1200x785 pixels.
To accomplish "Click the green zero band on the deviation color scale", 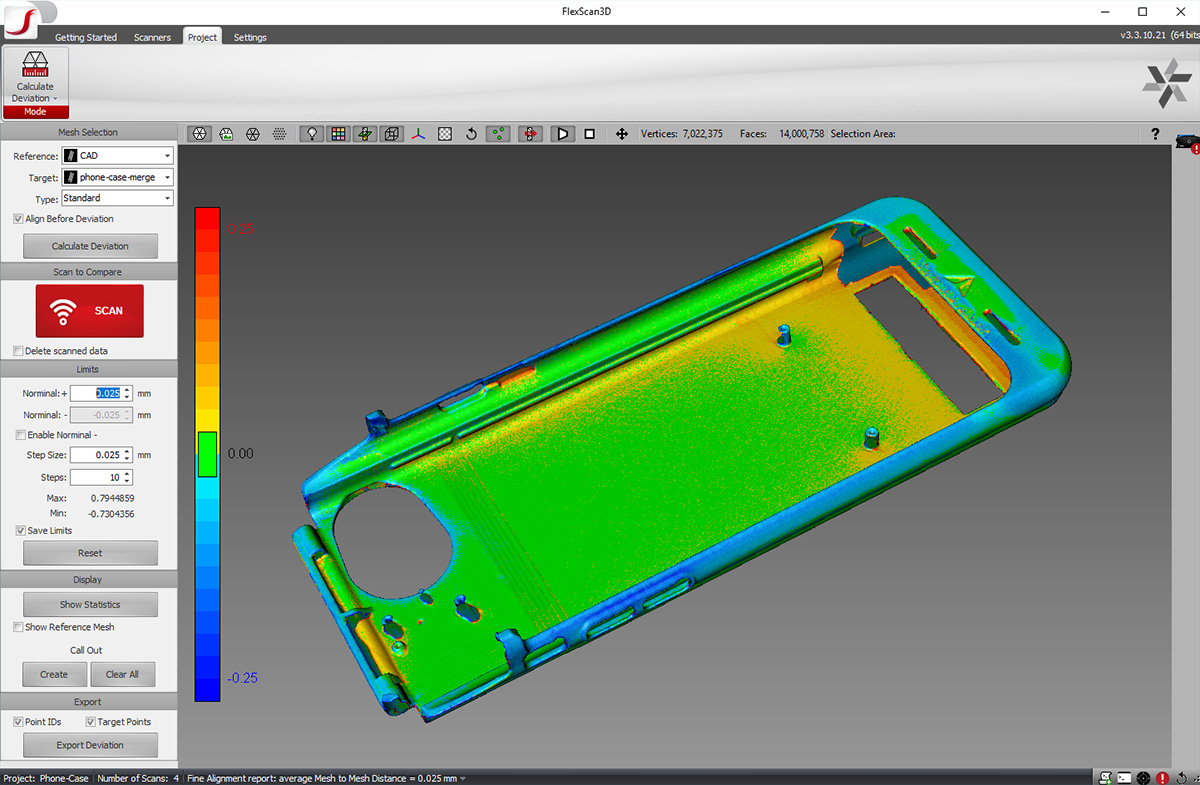I will pyautogui.click(x=207, y=453).
